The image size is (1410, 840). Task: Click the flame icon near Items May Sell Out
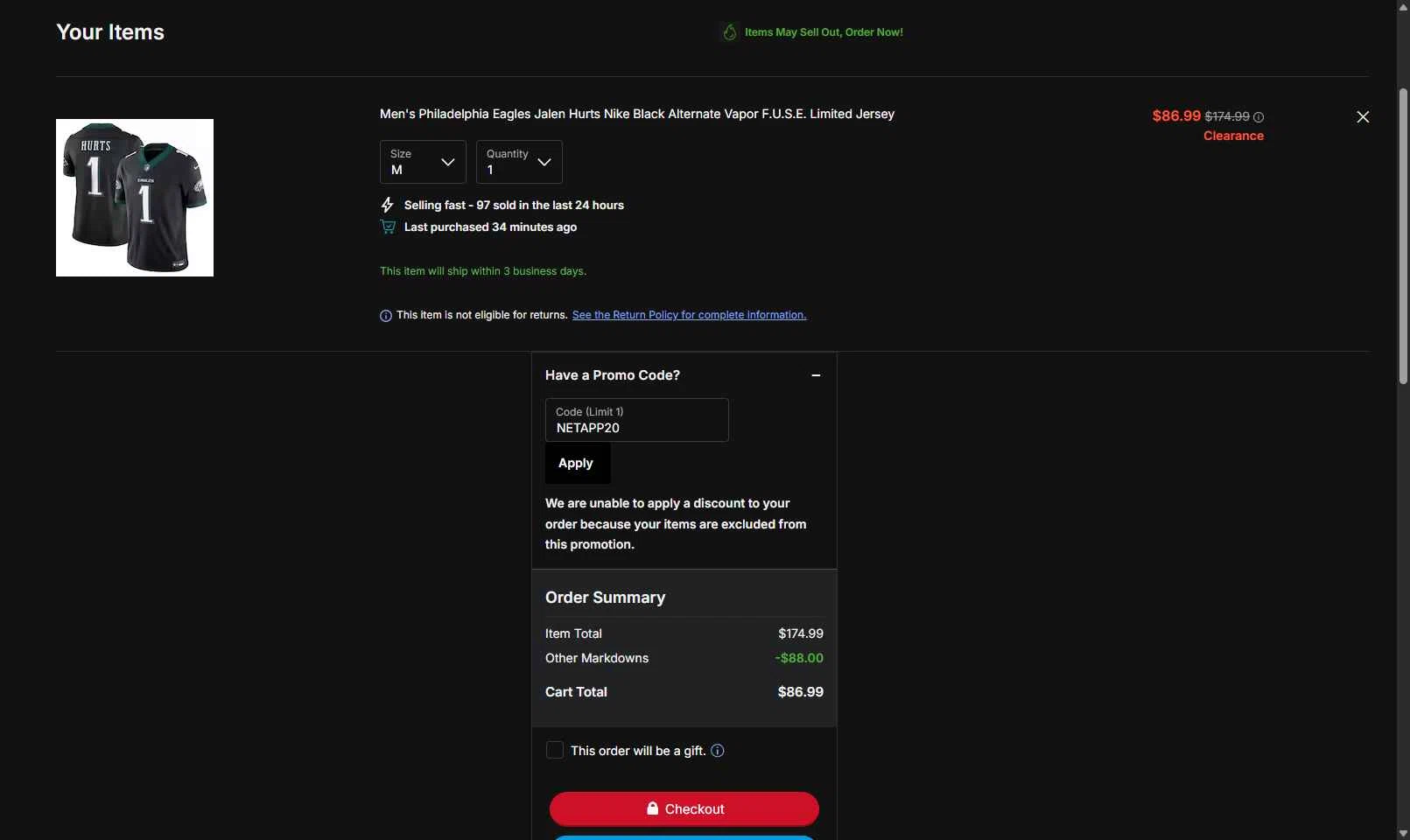click(730, 32)
